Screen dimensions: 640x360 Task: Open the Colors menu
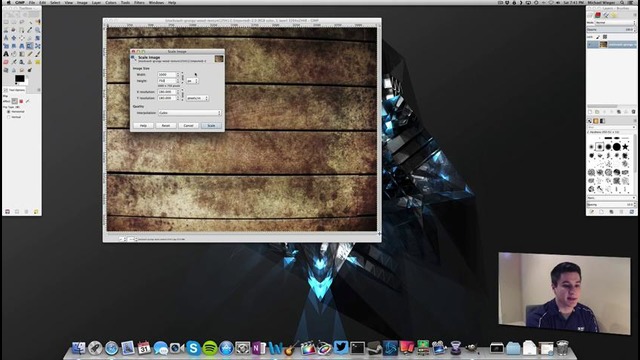coord(111,2)
